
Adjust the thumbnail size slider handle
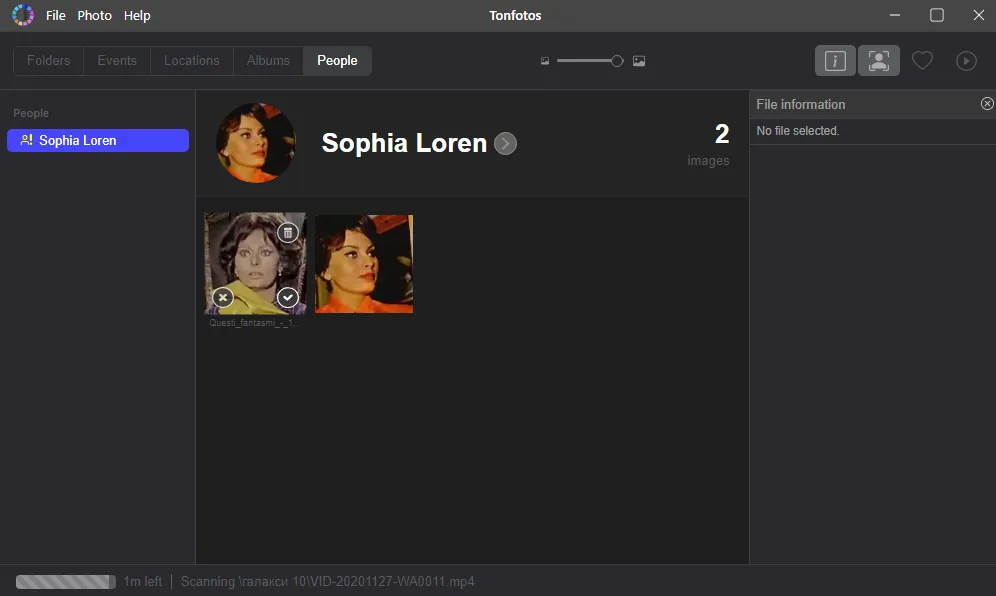coord(617,61)
